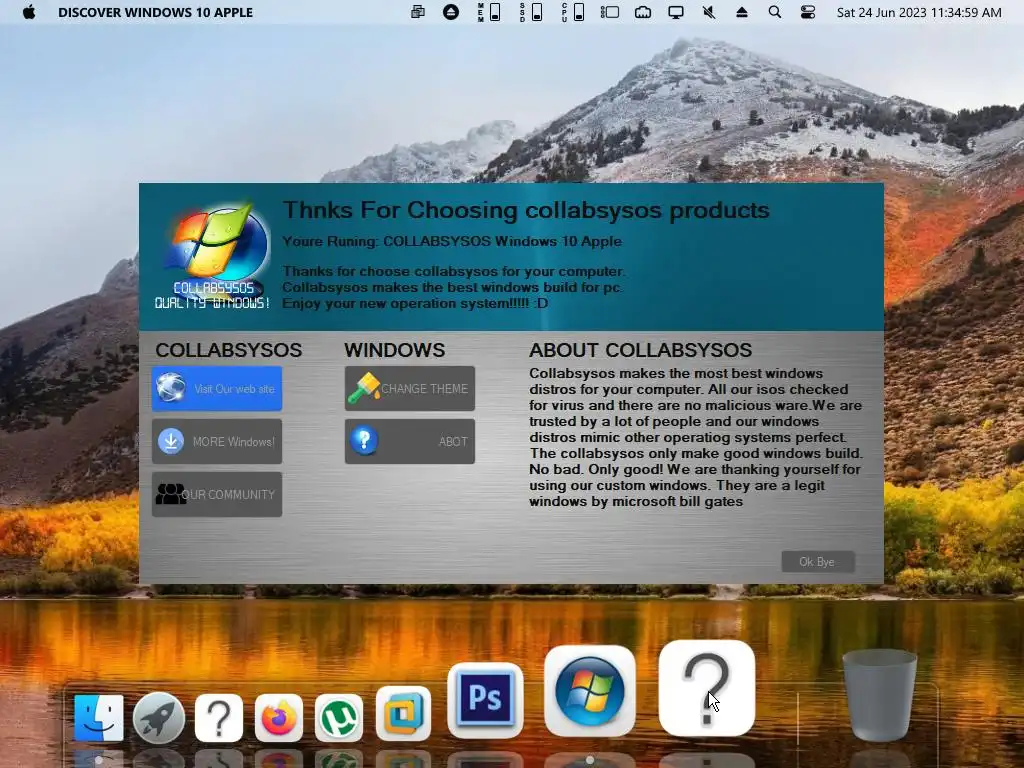Click the Visit Our web site button

click(217, 389)
